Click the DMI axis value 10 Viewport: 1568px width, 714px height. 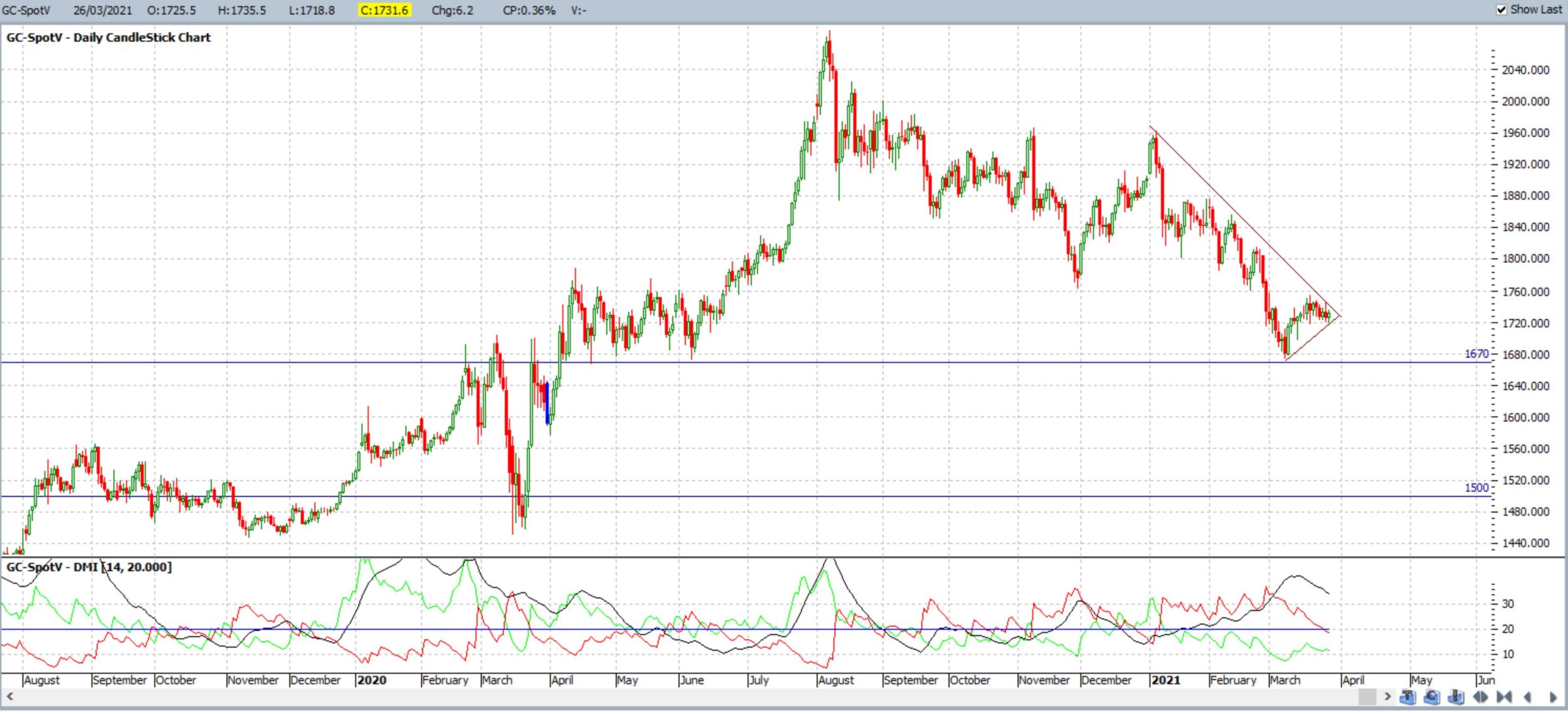[x=1508, y=654]
